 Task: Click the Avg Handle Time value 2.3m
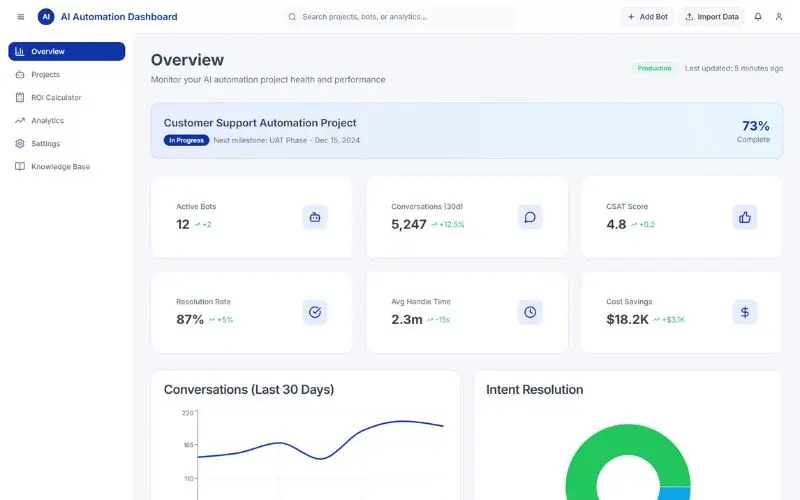tap(407, 319)
